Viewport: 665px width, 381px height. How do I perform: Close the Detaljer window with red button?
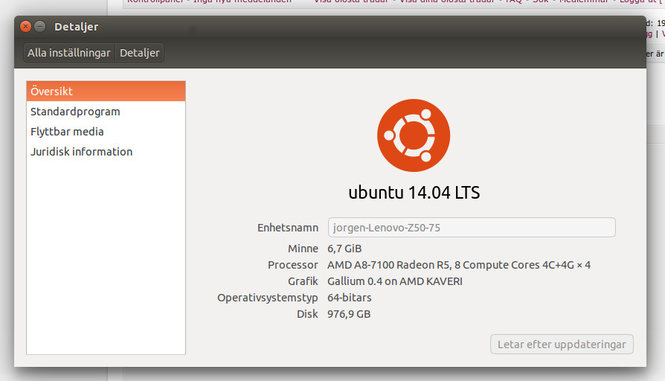click(x=25, y=27)
